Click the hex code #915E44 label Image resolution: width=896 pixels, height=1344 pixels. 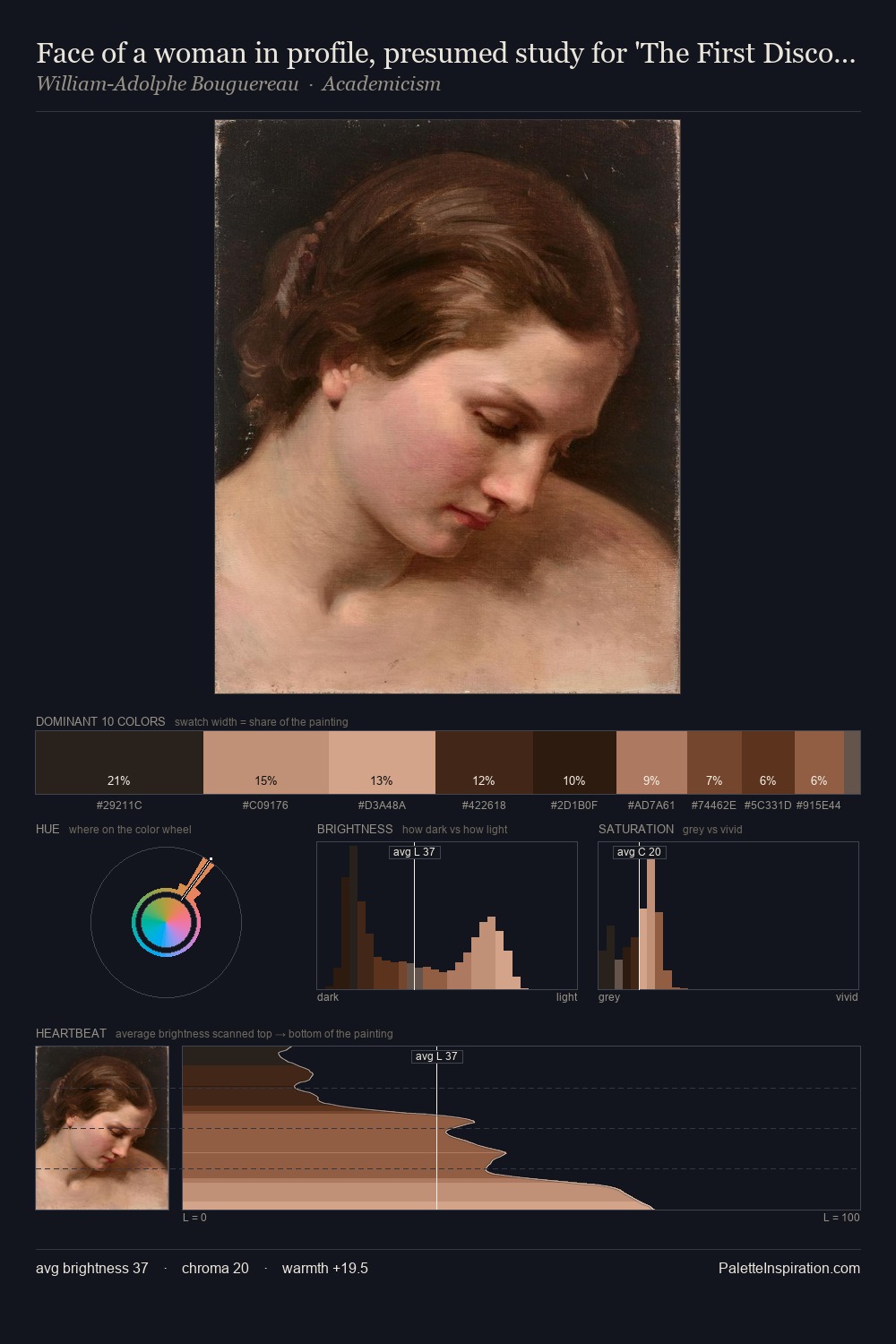(x=819, y=806)
